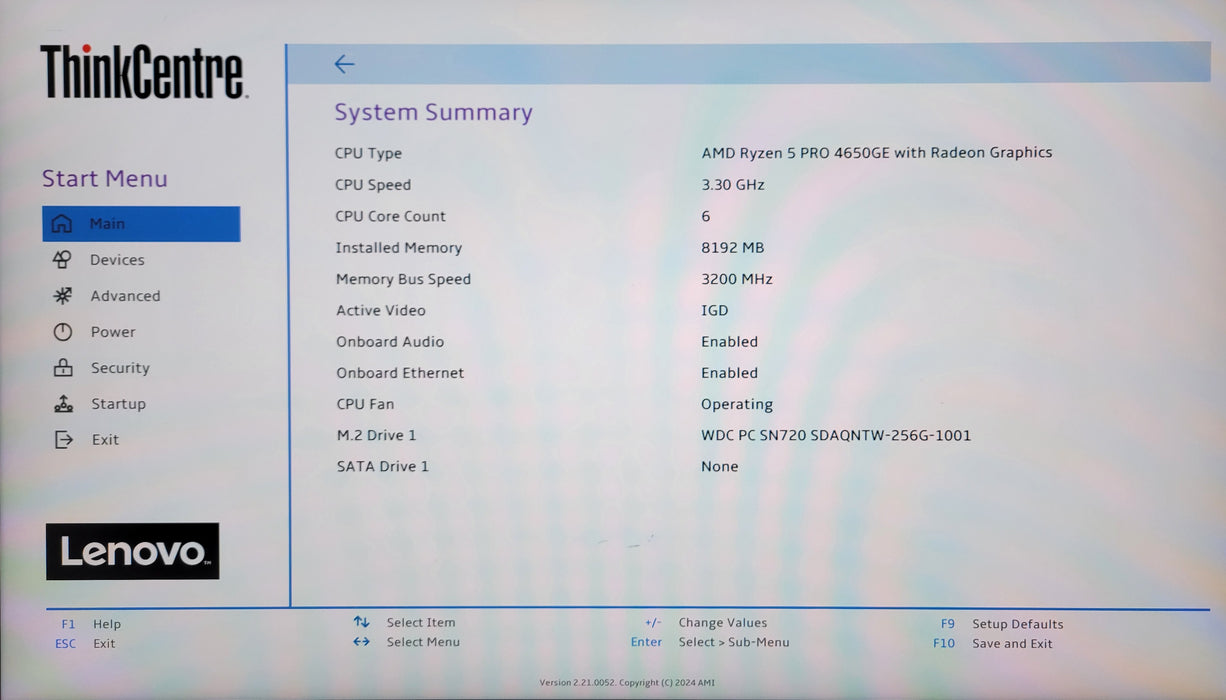Click Enabled value for Onboard Audio
The width and height of the screenshot is (1226, 700).
(730, 342)
